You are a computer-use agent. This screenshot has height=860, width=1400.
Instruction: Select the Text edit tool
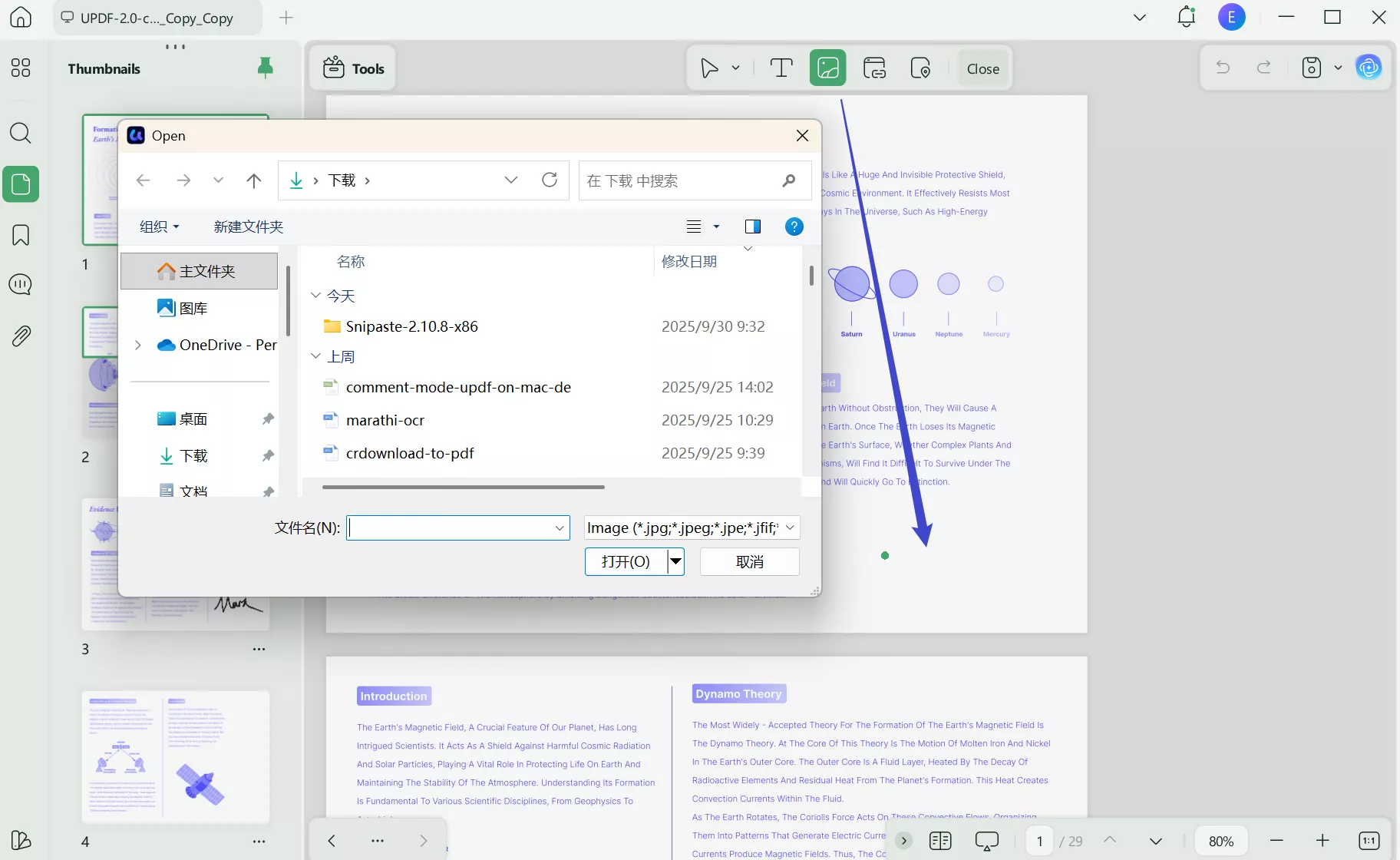pyautogui.click(x=781, y=68)
